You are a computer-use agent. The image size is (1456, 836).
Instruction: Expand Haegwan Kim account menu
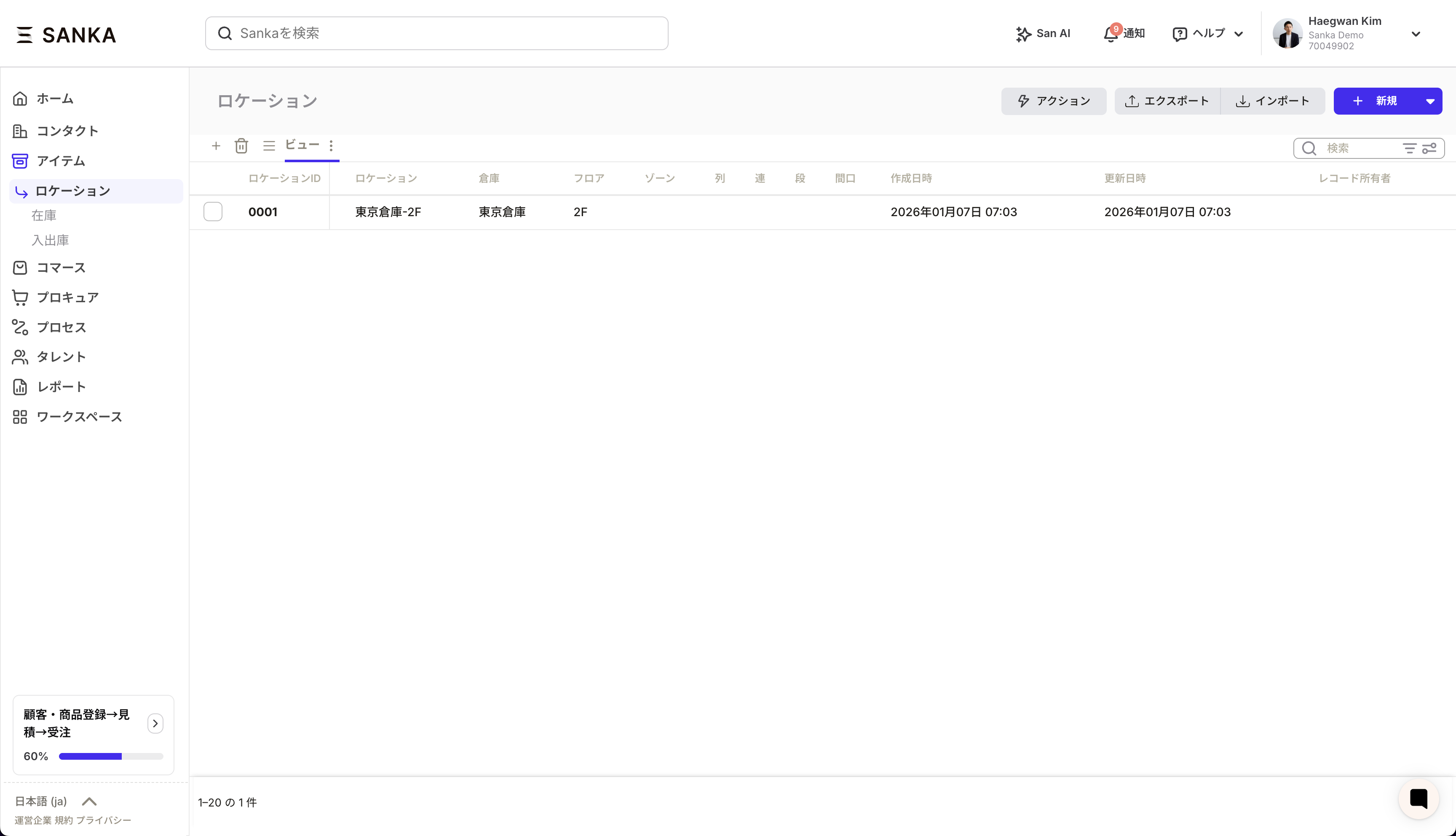coord(1415,34)
